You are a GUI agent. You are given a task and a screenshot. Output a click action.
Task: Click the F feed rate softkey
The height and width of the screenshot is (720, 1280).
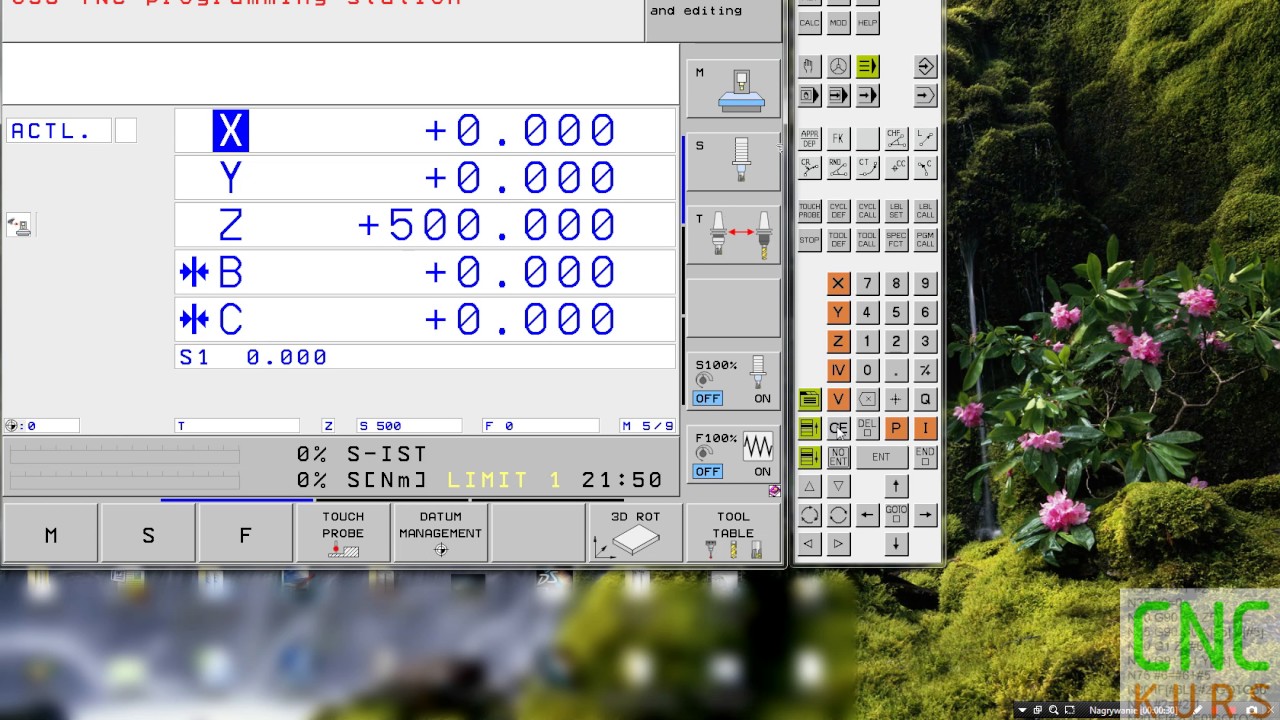coord(245,535)
